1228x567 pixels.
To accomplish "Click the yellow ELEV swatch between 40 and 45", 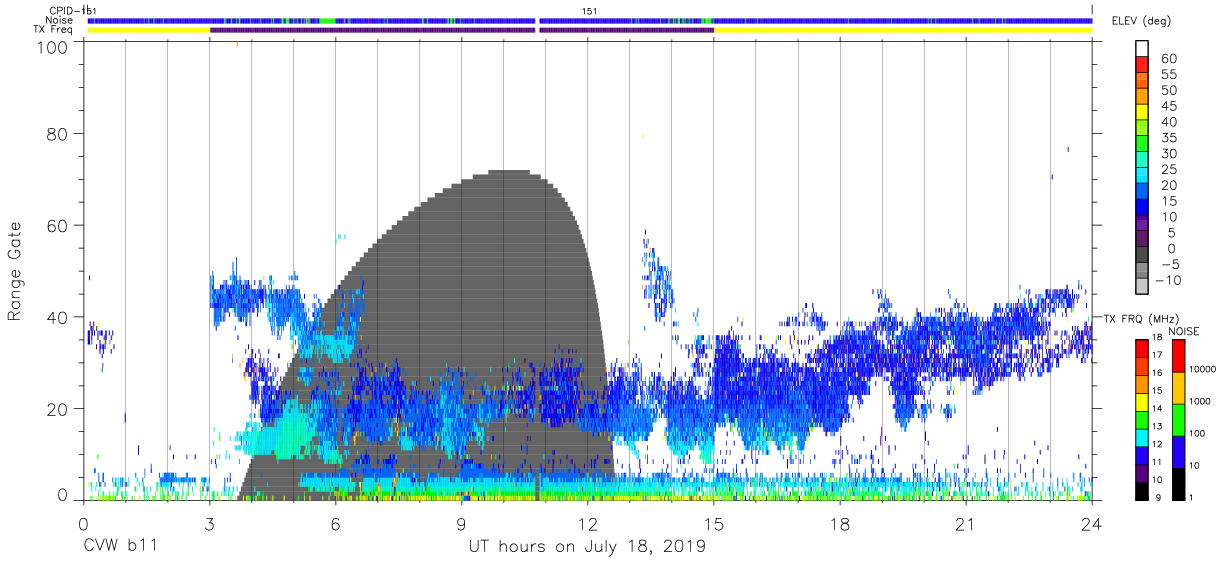I will coord(1142,112).
